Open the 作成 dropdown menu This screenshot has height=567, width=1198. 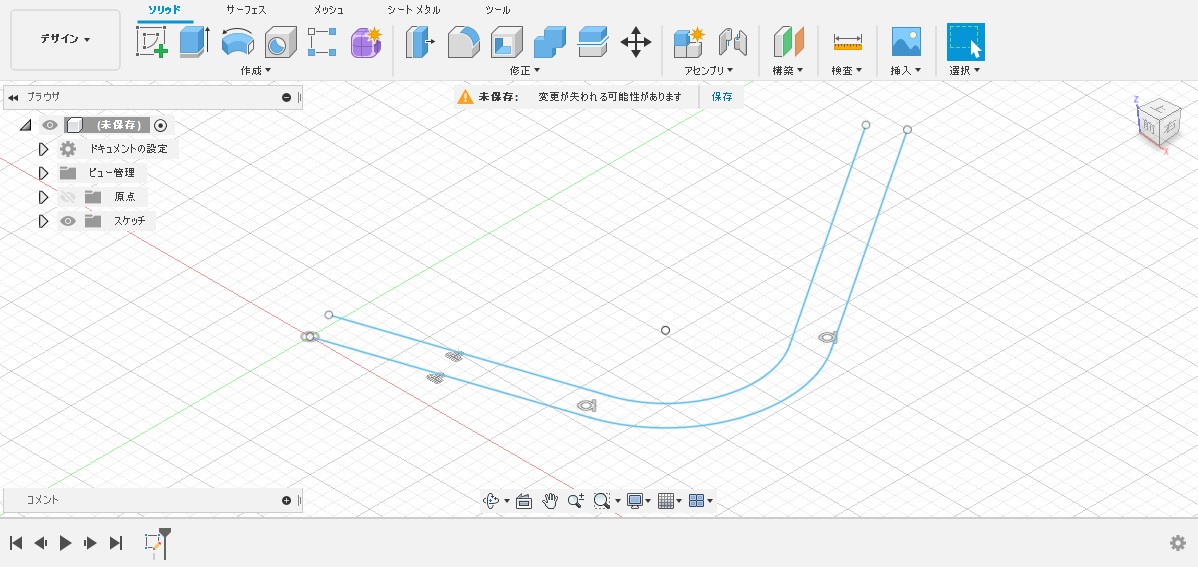[256, 70]
